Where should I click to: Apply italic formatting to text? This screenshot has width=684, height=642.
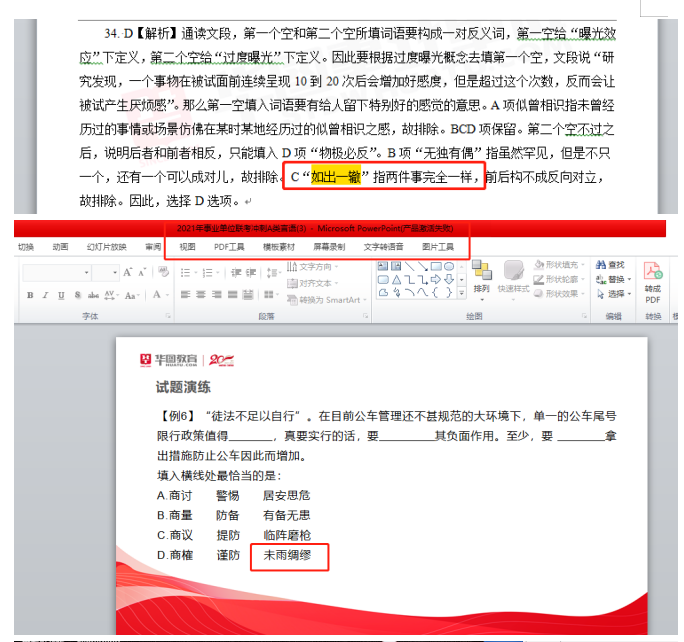(x=43, y=295)
